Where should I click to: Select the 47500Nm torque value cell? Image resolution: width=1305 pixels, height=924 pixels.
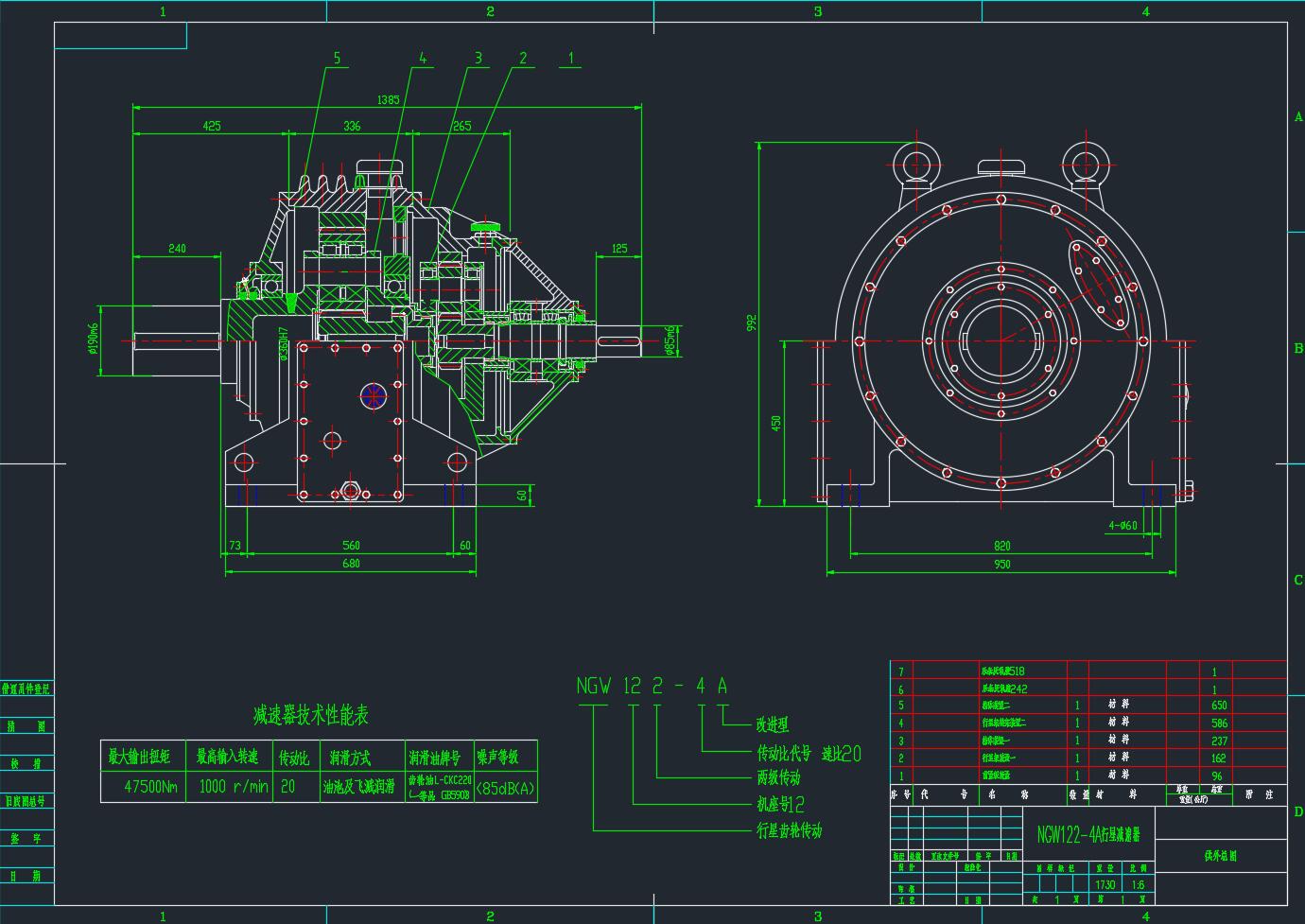click(x=150, y=787)
